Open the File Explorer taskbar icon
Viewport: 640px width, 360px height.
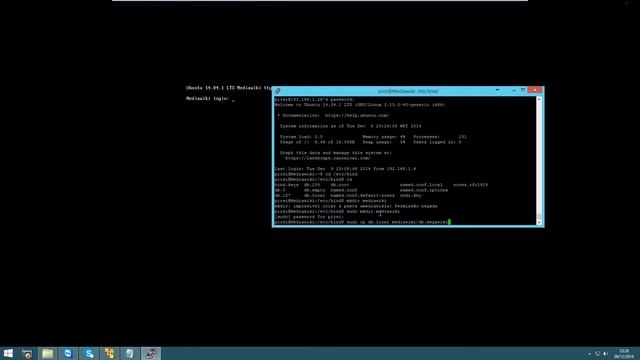point(47,353)
